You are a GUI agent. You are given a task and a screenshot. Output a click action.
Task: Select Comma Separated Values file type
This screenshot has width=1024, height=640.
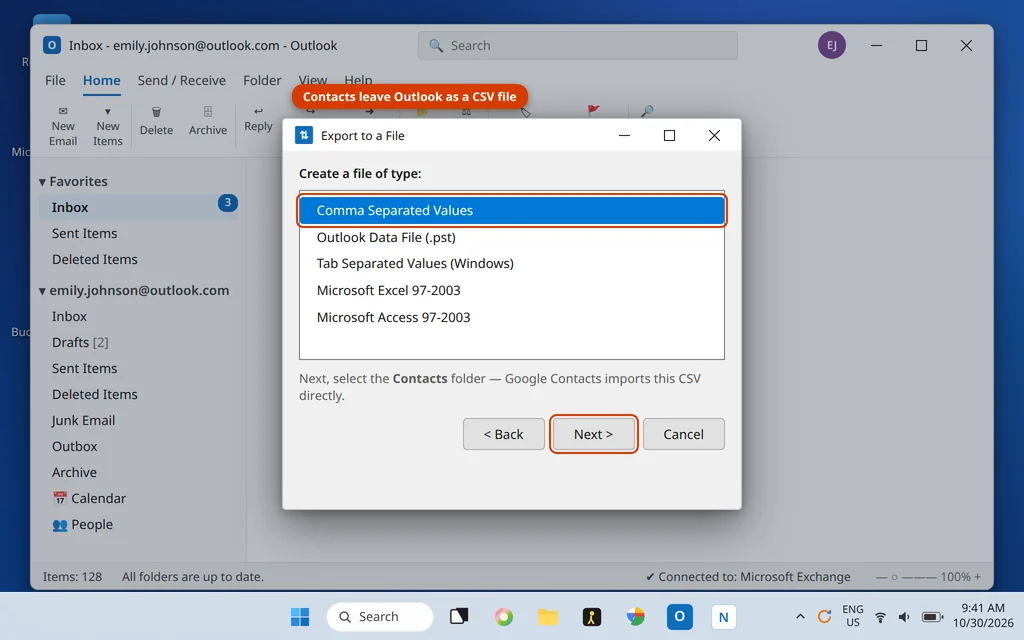(512, 210)
